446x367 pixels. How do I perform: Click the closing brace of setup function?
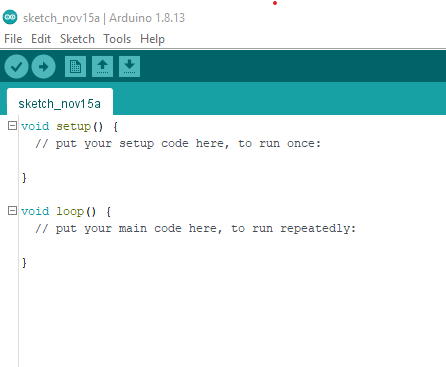[x=24, y=177]
